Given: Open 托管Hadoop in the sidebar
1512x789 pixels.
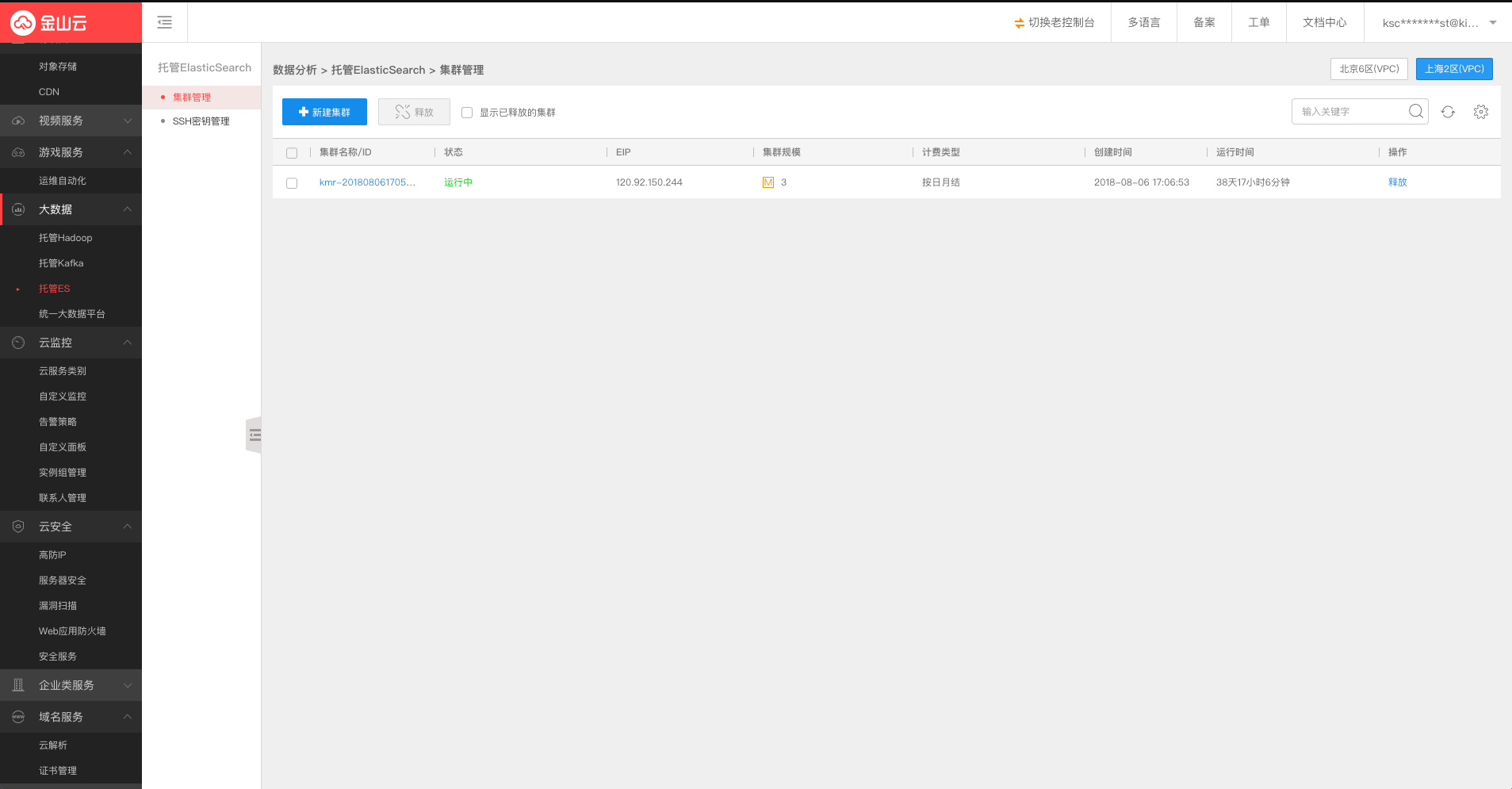Looking at the screenshot, I should click(66, 238).
